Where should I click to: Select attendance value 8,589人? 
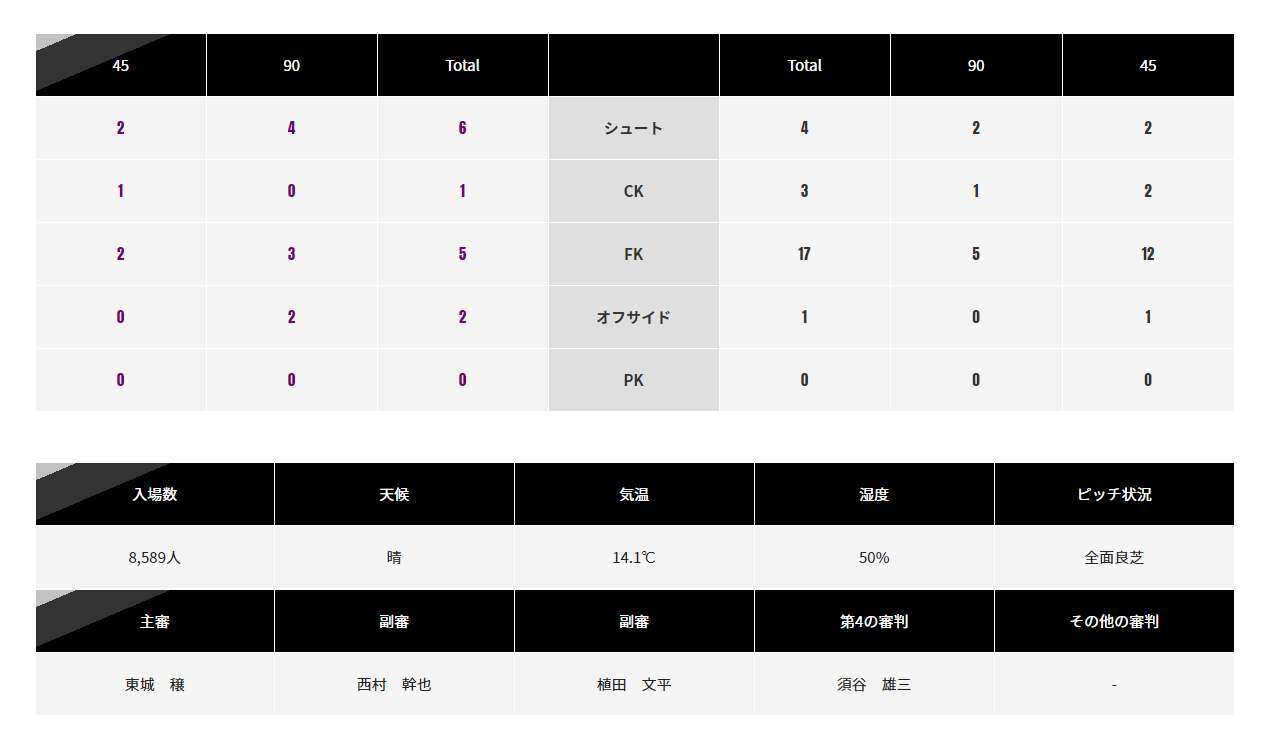point(155,558)
